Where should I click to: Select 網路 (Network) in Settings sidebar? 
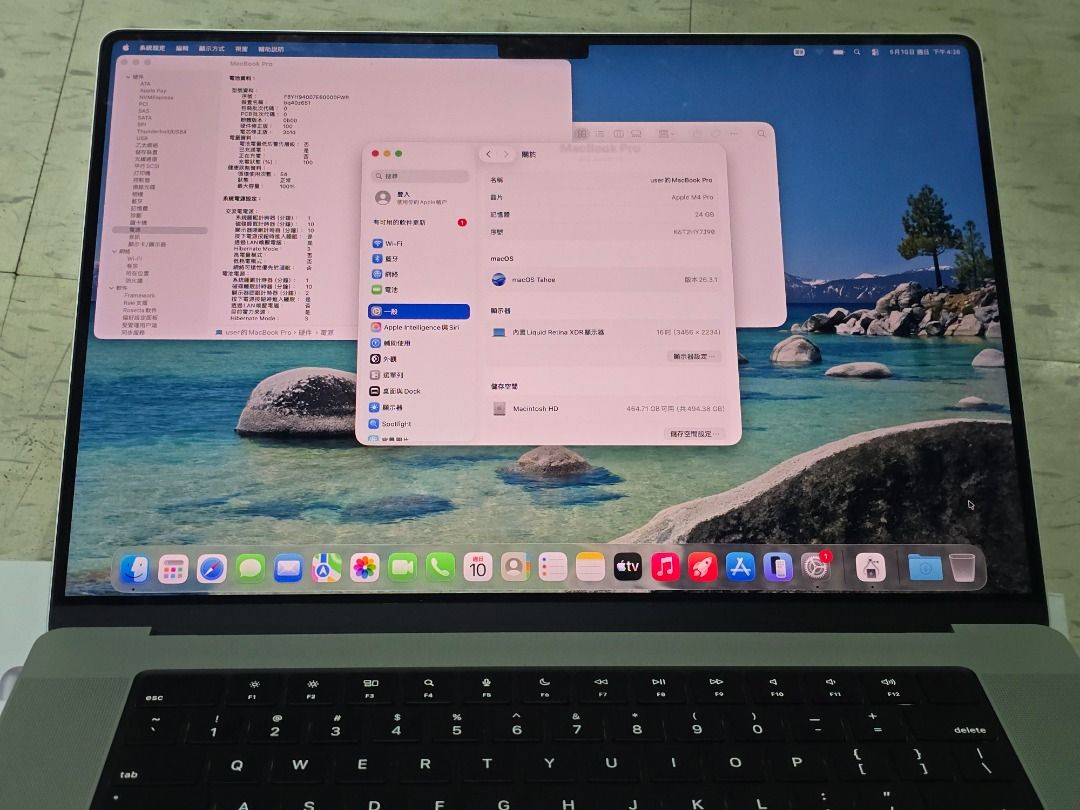click(419, 274)
